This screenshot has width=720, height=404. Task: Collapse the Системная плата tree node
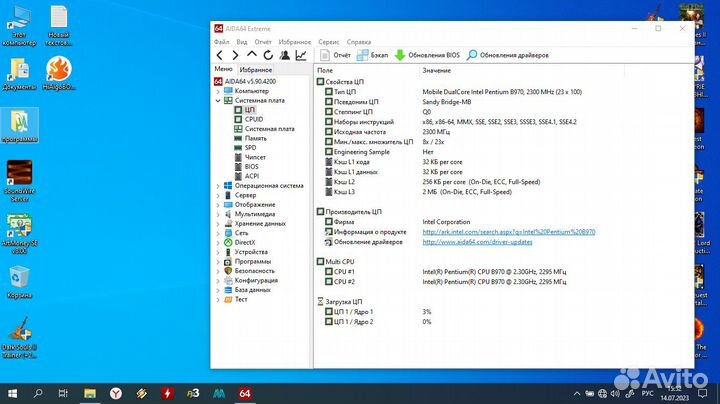pos(218,101)
